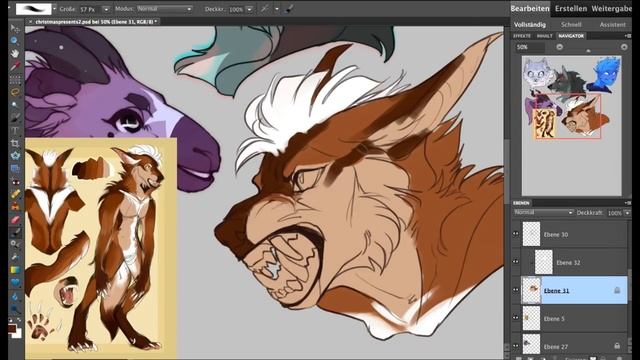Select the Rectangular Marquee tool

point(15,79)
